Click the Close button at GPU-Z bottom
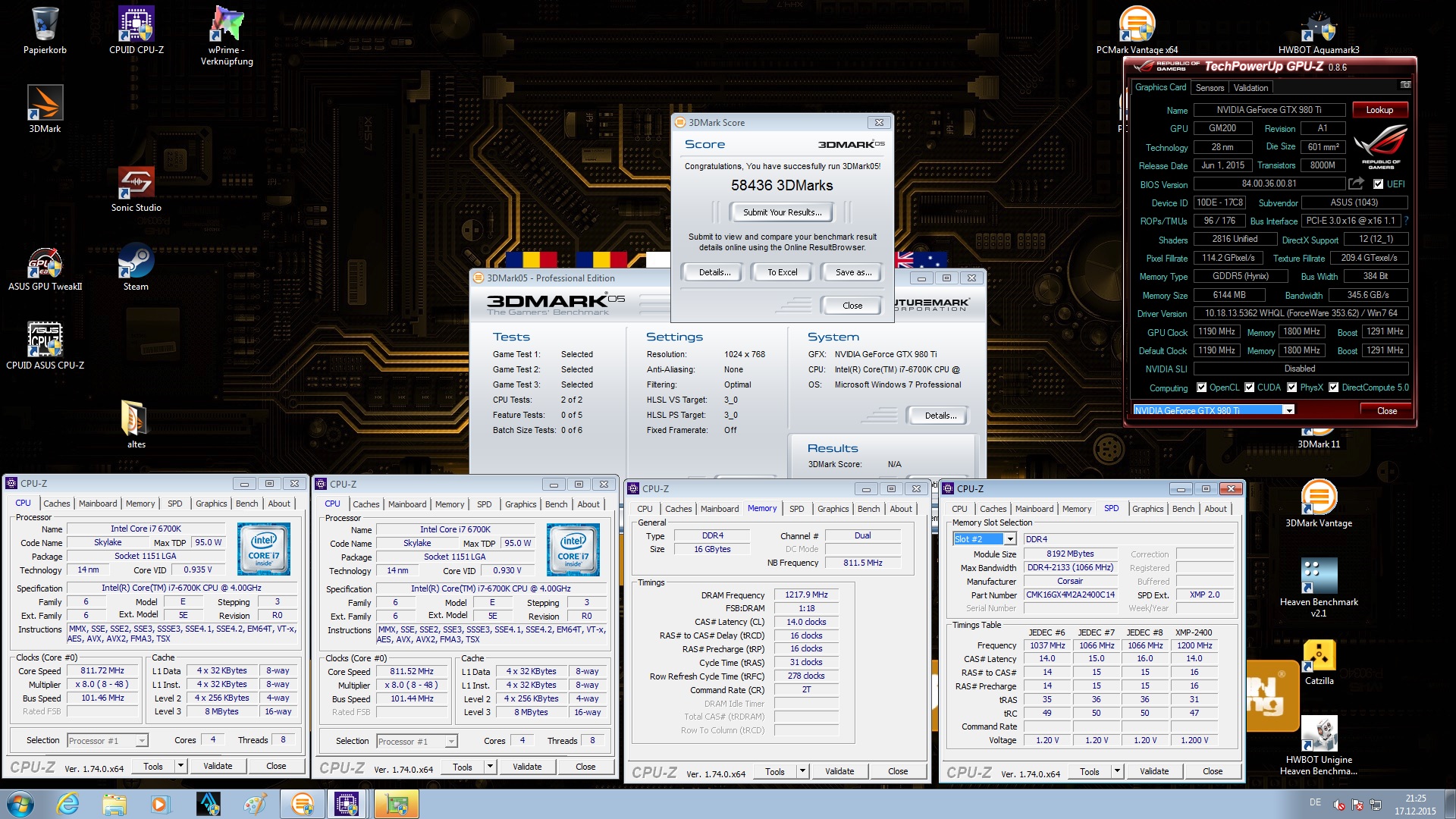This screenshot has width=1456, height=819. 1387,410
